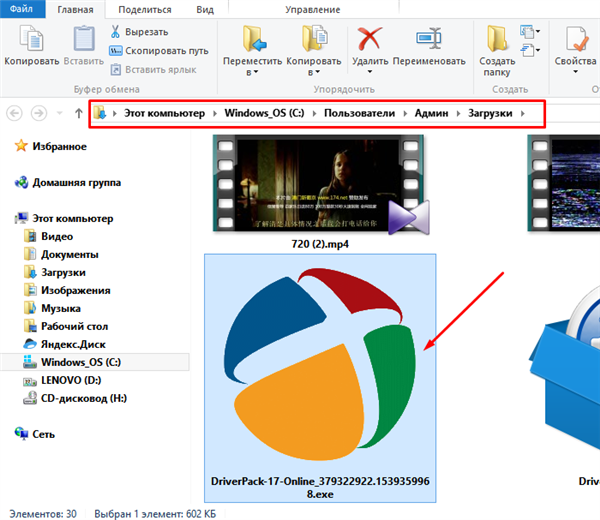Click the Создать папку folder icon
This screenshot has width=600, height=520.
(497, 39)
